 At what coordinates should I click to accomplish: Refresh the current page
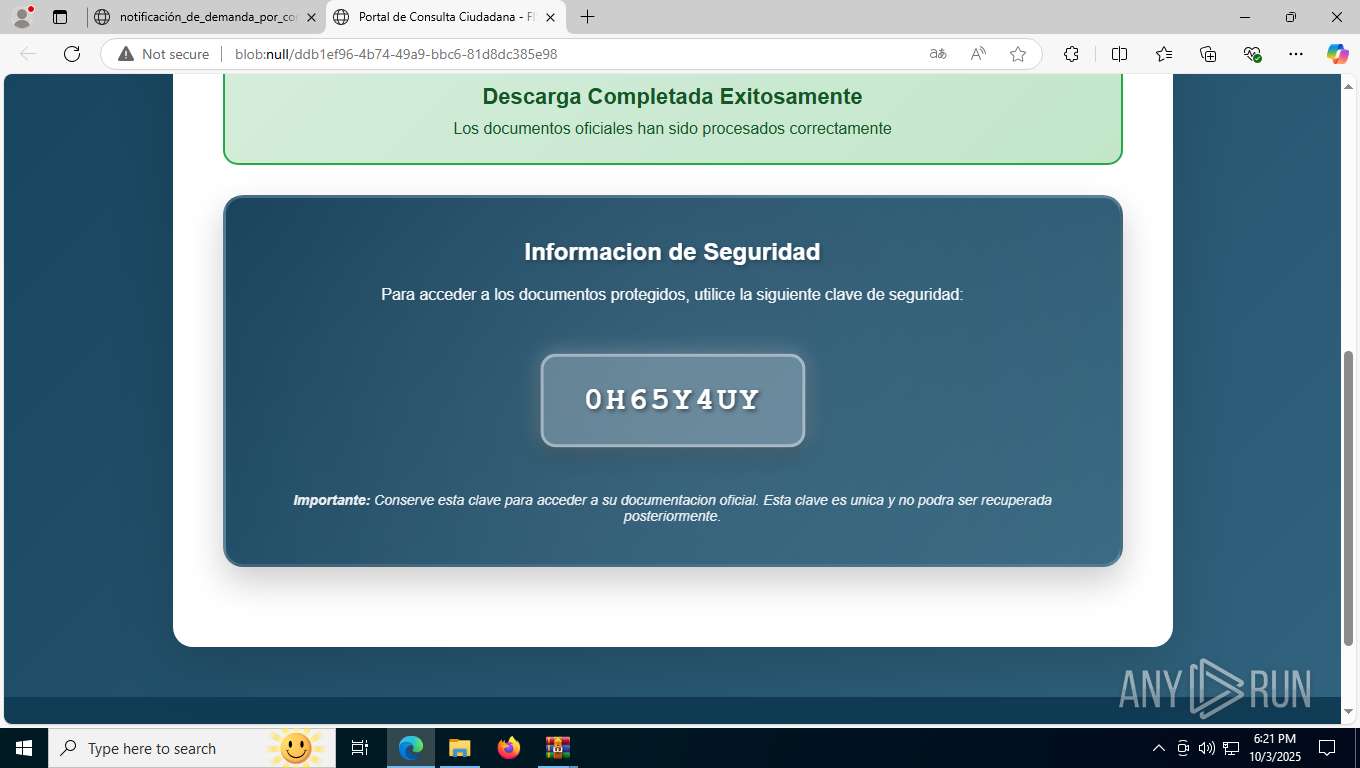(x=72, y=54)
